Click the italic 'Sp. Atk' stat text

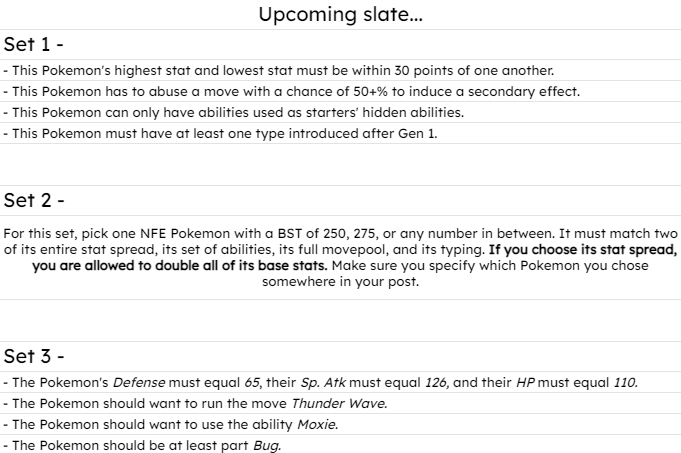pos(323,383)
